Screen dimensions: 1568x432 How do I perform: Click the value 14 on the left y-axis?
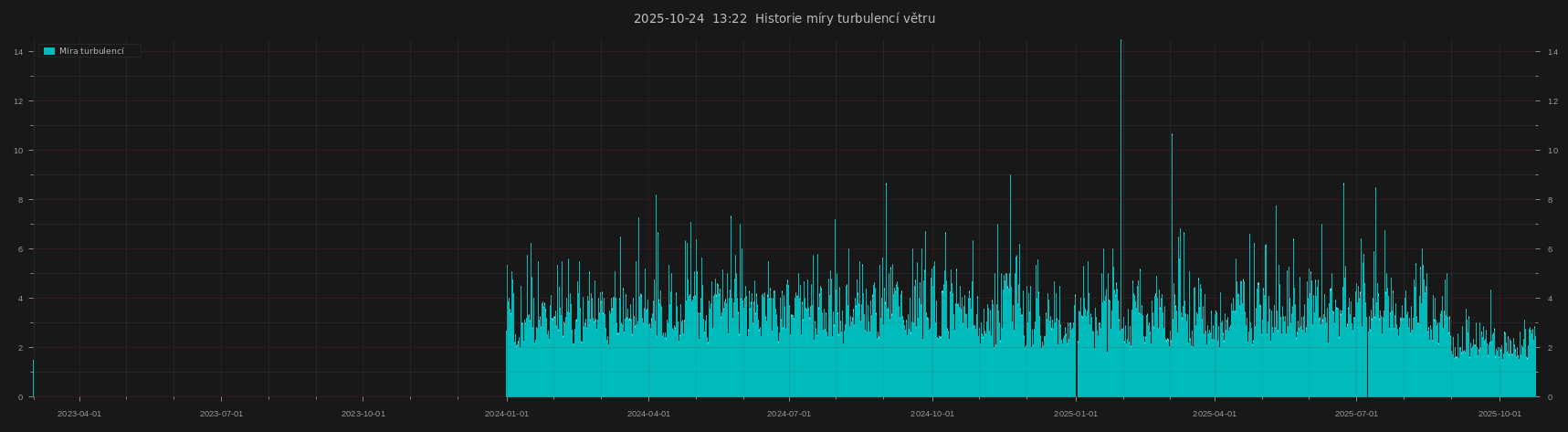[x=18, y=52]
